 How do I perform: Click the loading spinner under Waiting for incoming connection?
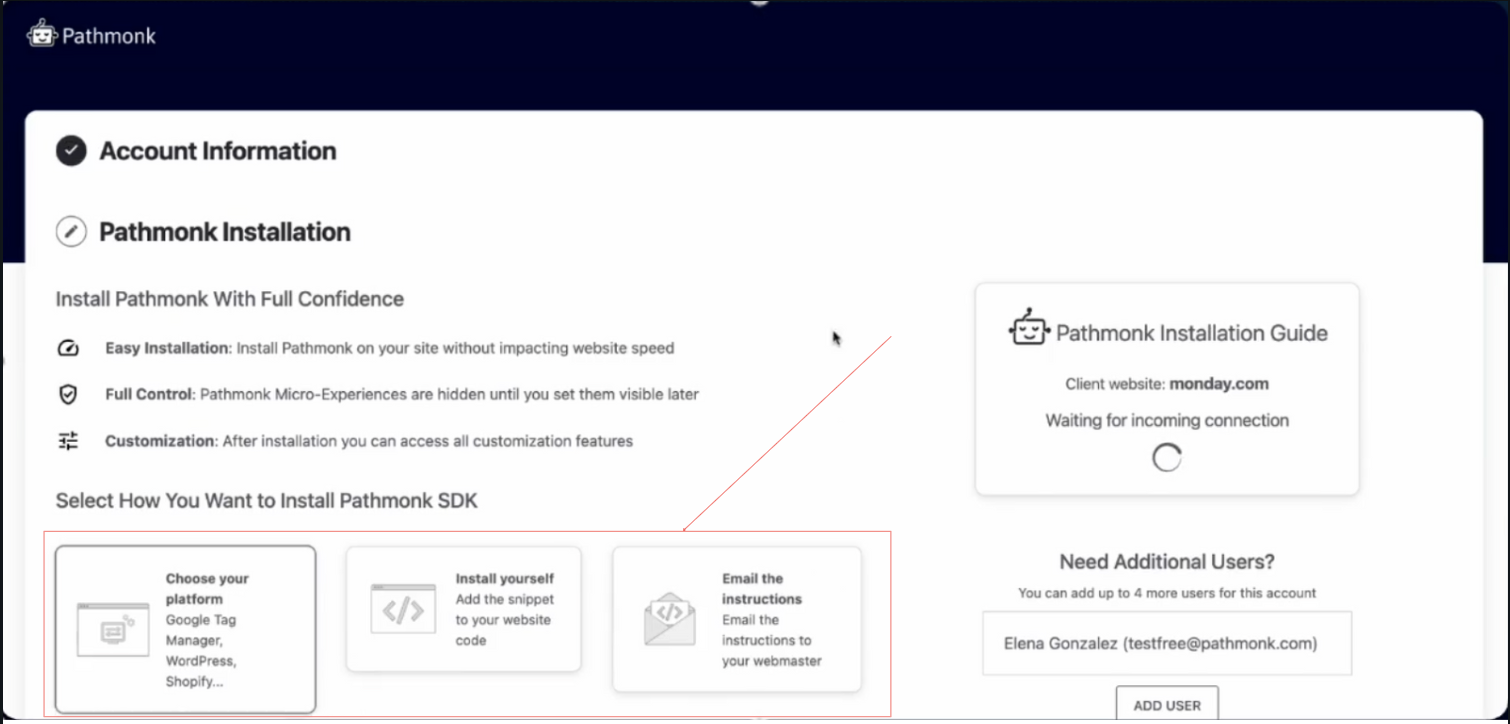pyautogui.click(x=1167, y=458)
